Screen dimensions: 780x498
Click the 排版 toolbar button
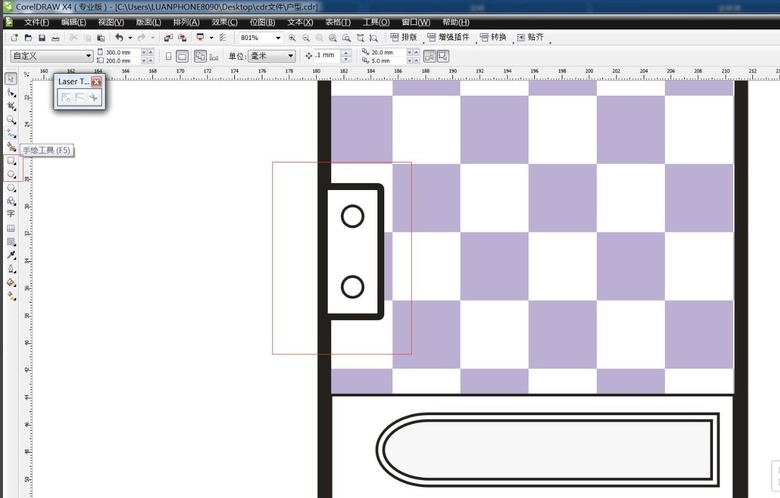click(x=402, y=37)
